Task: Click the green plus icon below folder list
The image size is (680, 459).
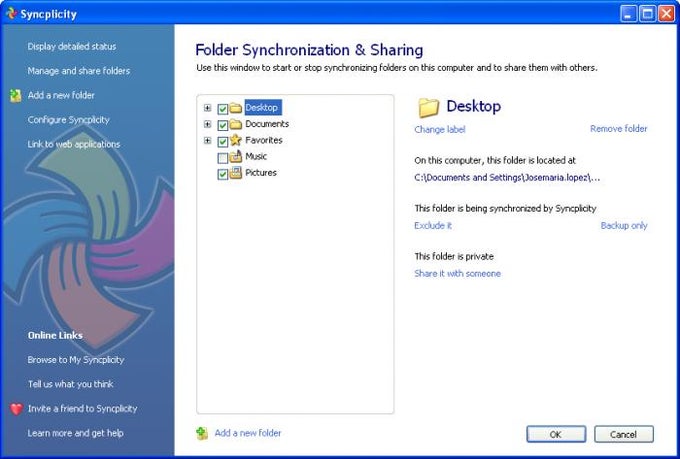Action: 202,433
